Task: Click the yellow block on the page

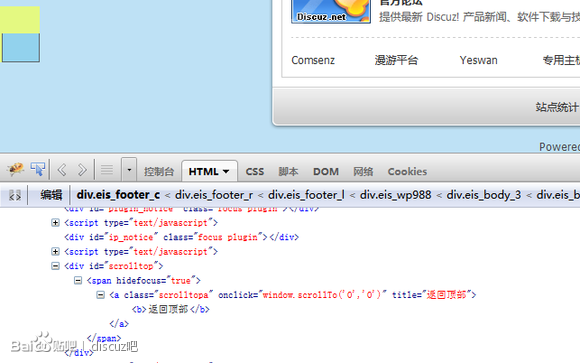Action: (20, 19)
